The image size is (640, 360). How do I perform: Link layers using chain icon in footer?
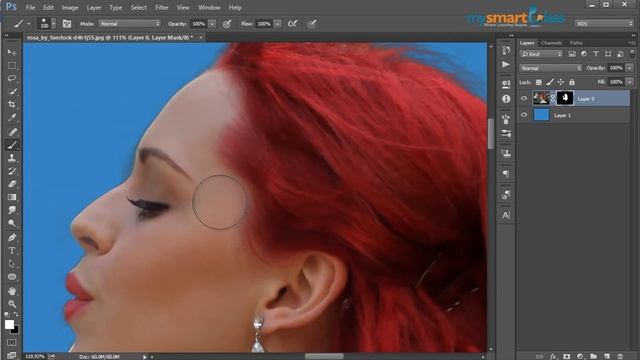(540, 356)
